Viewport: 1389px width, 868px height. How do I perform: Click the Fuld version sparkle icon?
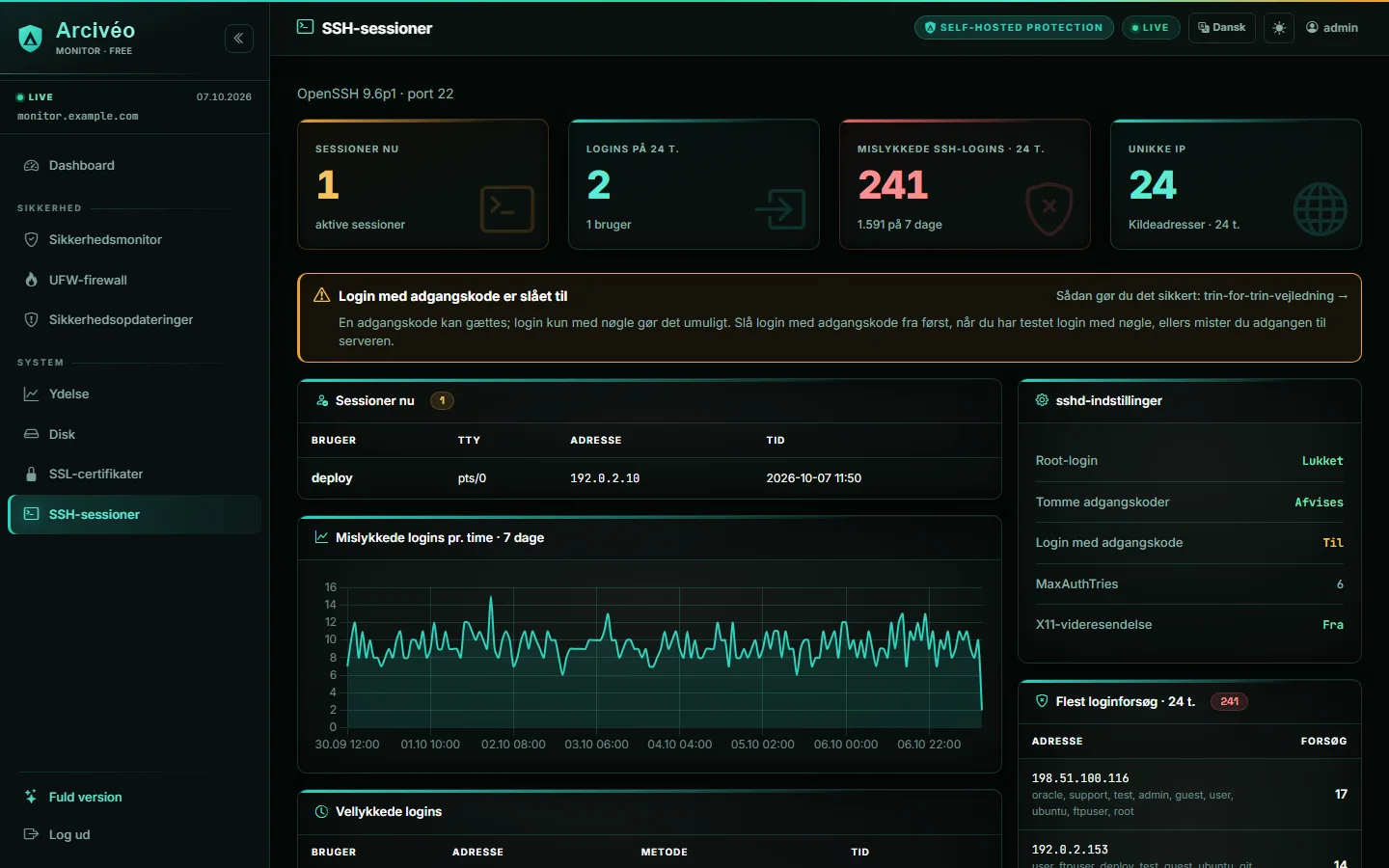31,798
